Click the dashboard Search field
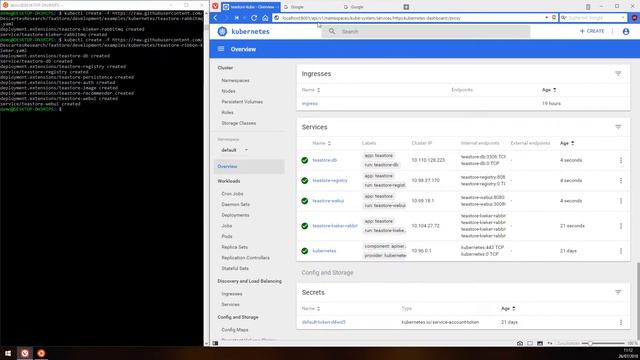Image resolution: width=640 pixels, height=360 pixels. point(426,31)
